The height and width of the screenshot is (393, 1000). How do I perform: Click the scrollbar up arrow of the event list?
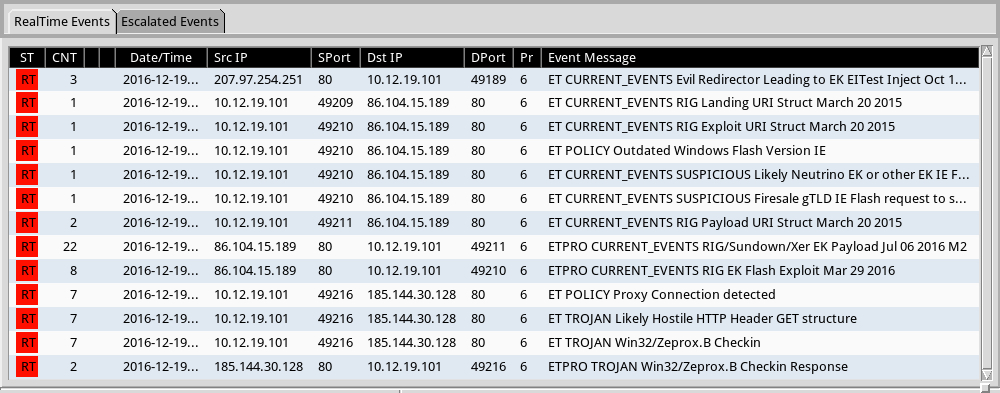pos(987,52)
